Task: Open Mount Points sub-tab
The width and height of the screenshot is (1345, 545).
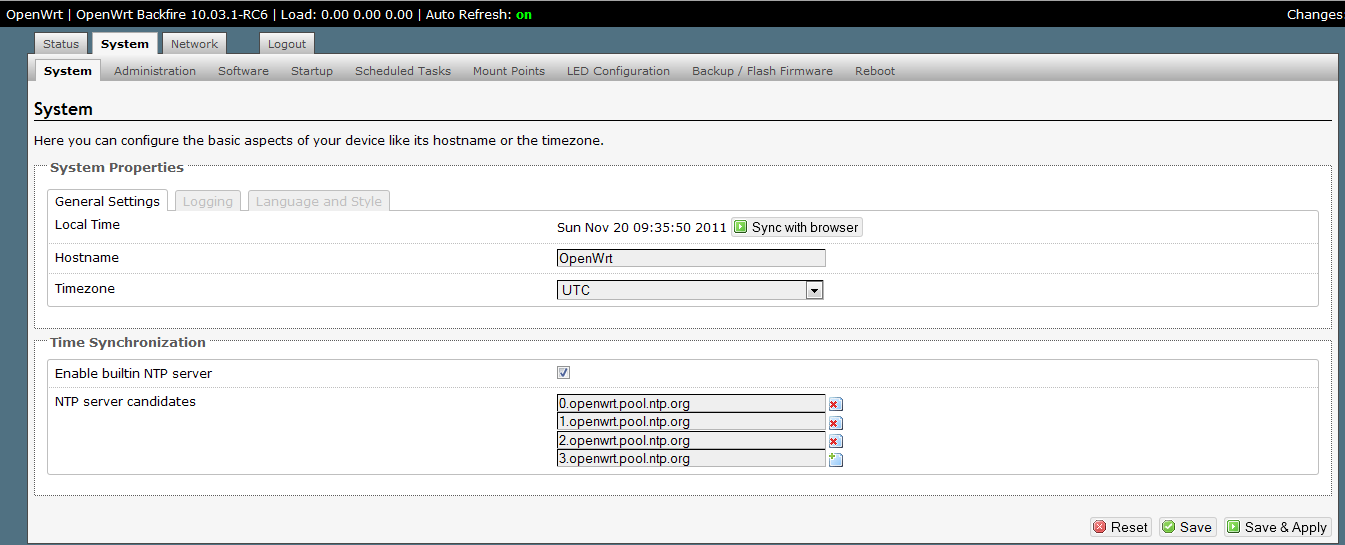Action: (509, 71)
